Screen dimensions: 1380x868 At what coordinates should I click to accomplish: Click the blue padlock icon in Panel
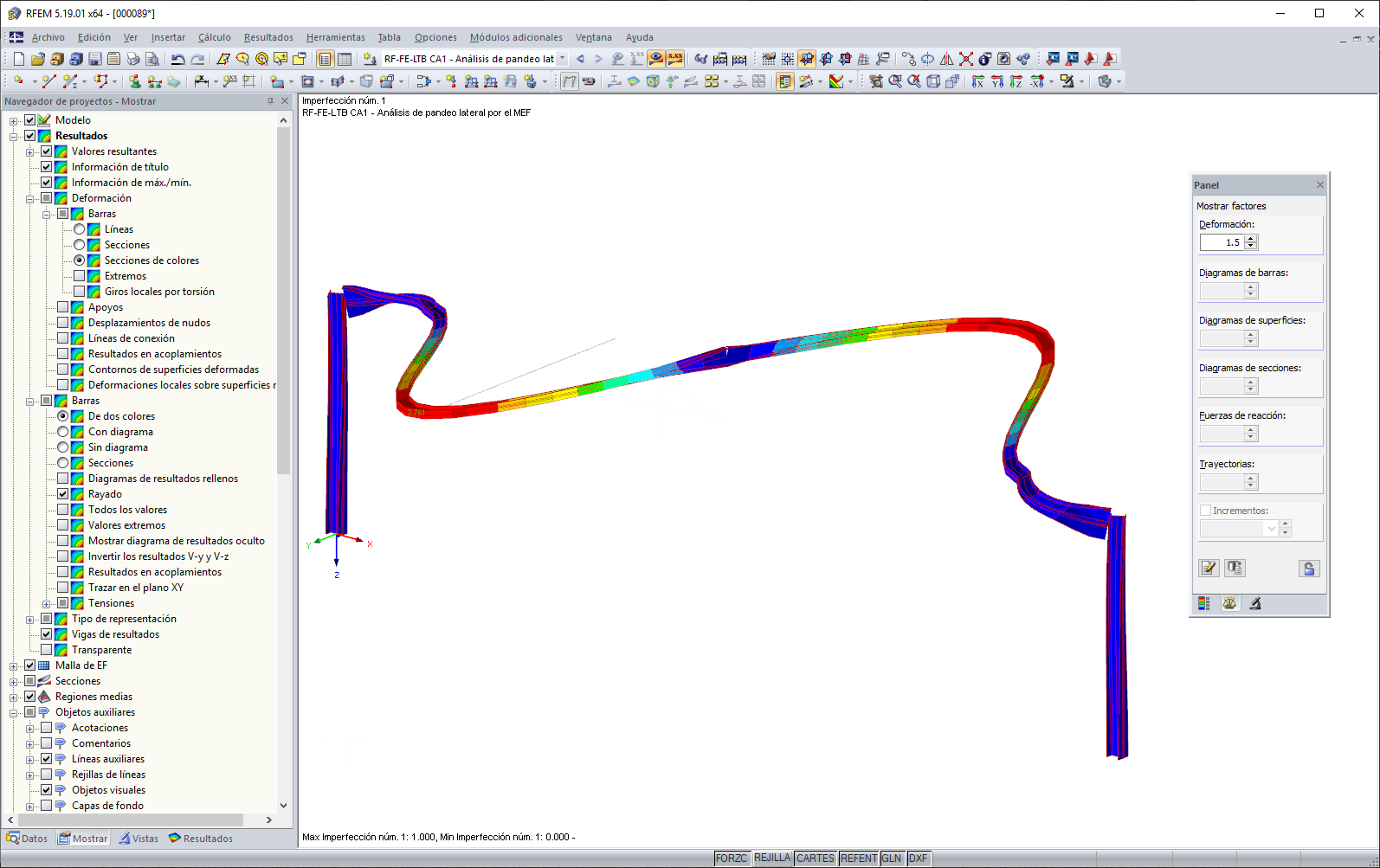[1309, 568]
